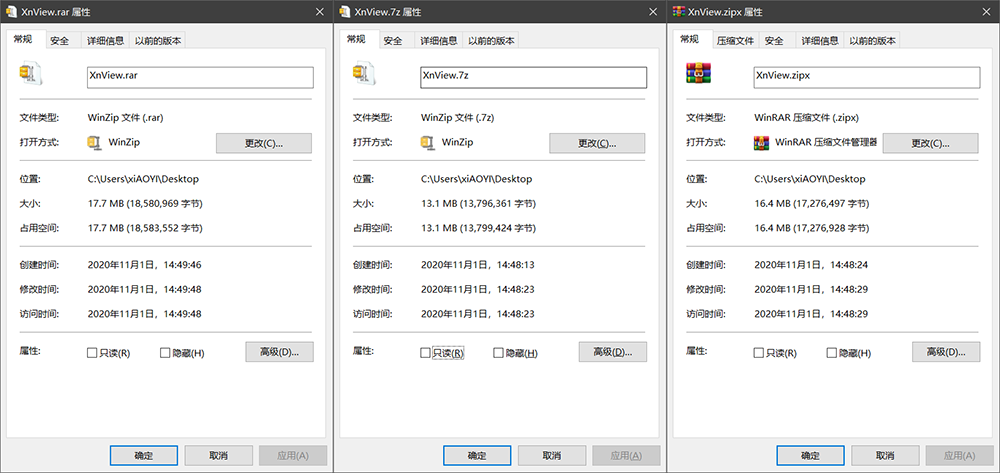Open 高级(D)... settings in XnView.rar window

click(279, 352)
